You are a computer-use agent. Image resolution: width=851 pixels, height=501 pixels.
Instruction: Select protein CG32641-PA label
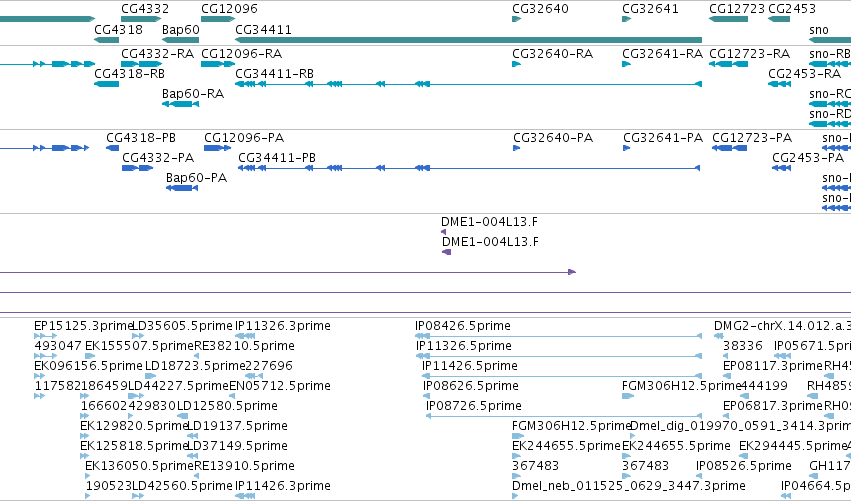click(663, 138)
